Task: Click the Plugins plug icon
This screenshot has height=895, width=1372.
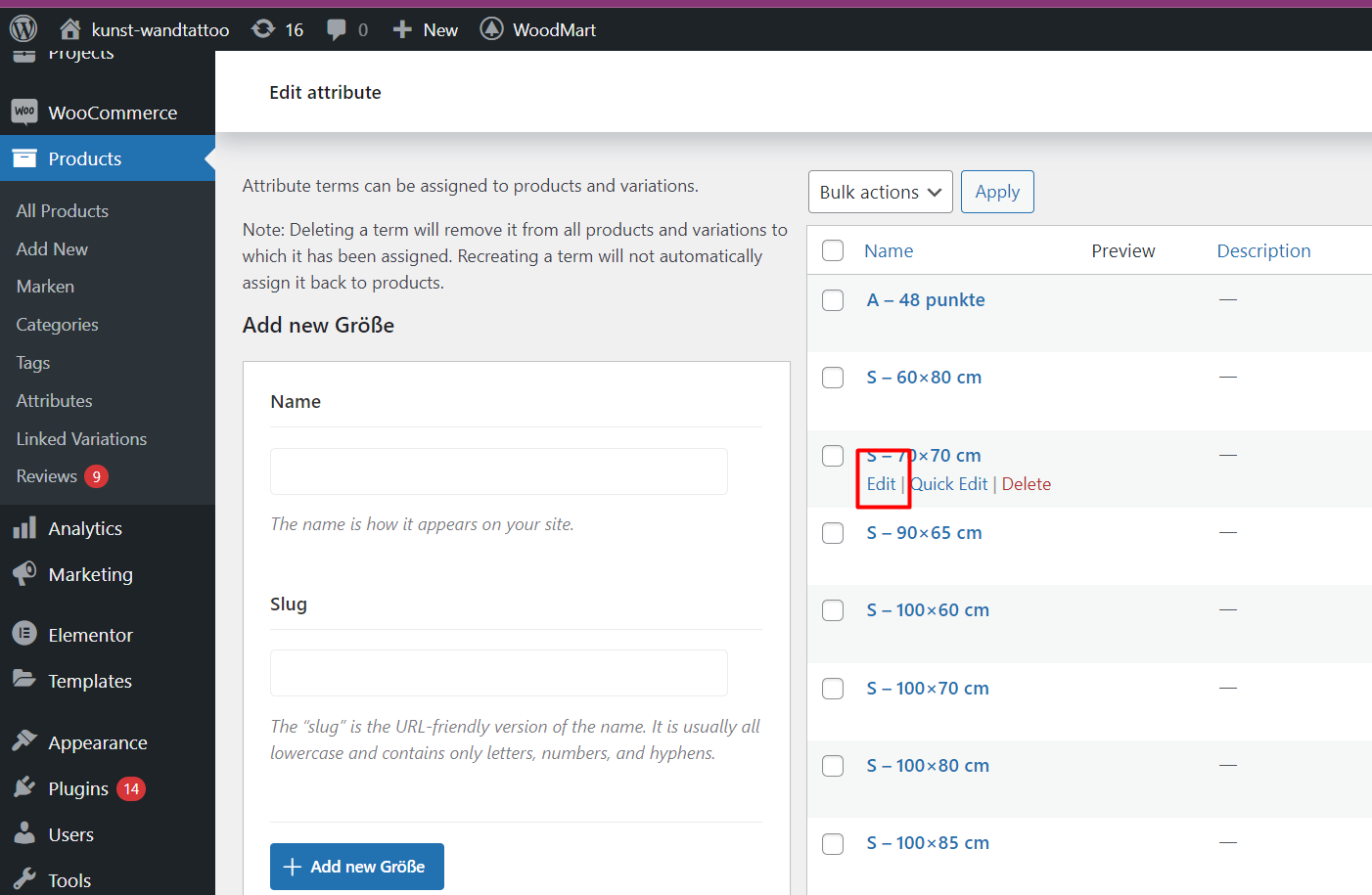Action: [24, 787]
